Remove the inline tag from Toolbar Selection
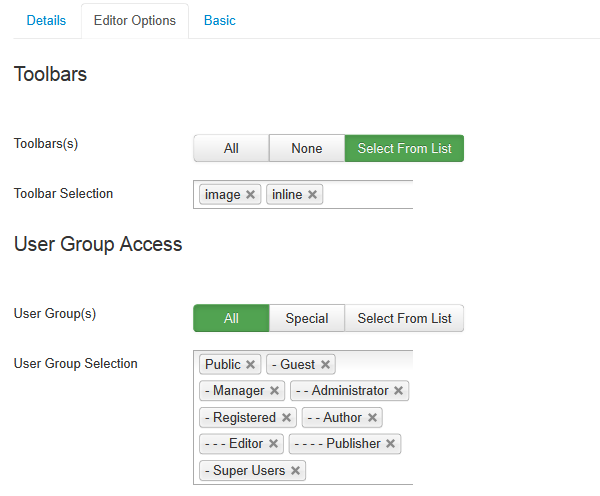 [x=312, y=195]
